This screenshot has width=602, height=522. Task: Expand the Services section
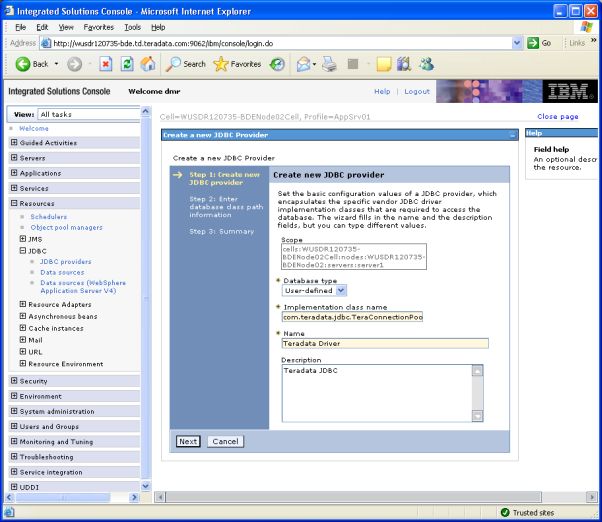tap(14, 188)
